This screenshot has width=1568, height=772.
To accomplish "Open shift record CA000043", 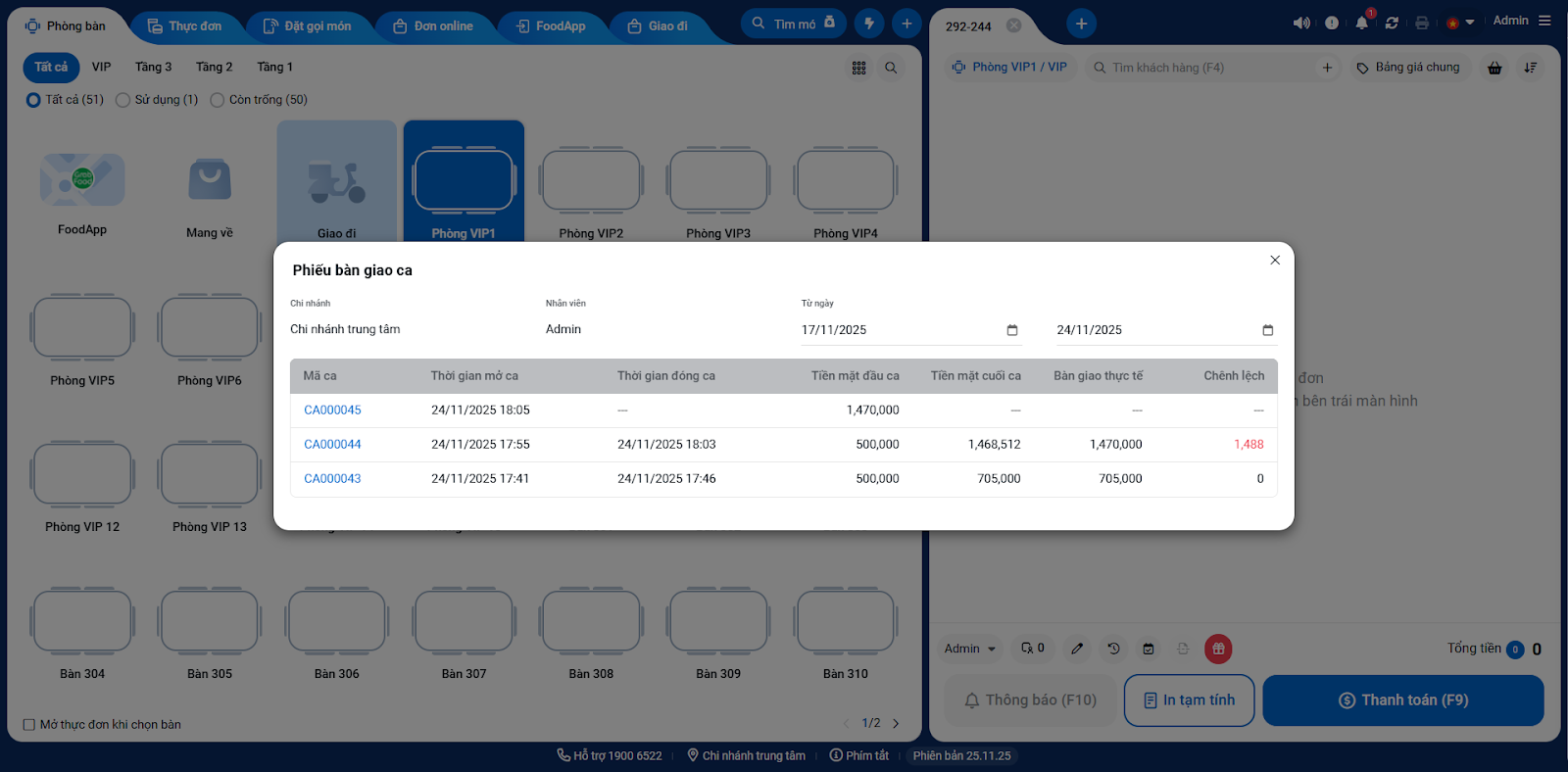I will (332, 479).
